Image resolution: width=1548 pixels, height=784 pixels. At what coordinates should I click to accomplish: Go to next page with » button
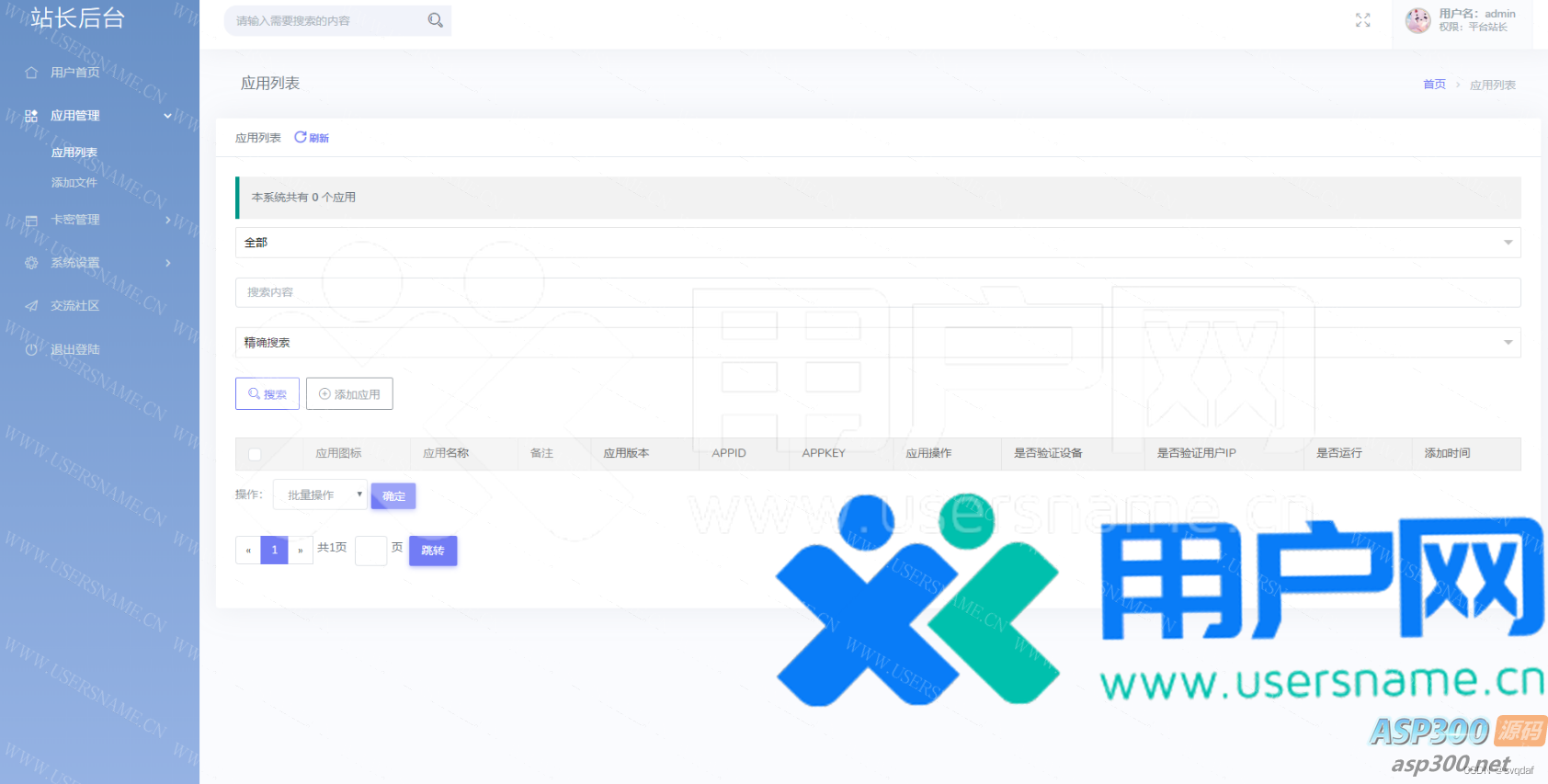(x=301, y=551)
